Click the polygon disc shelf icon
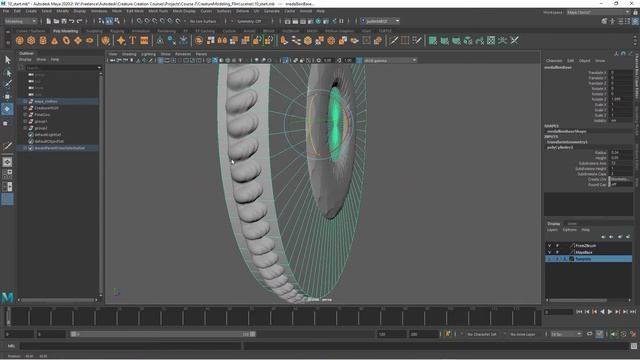The width and height of the screenshot is (640, 360). click(89, 40)
